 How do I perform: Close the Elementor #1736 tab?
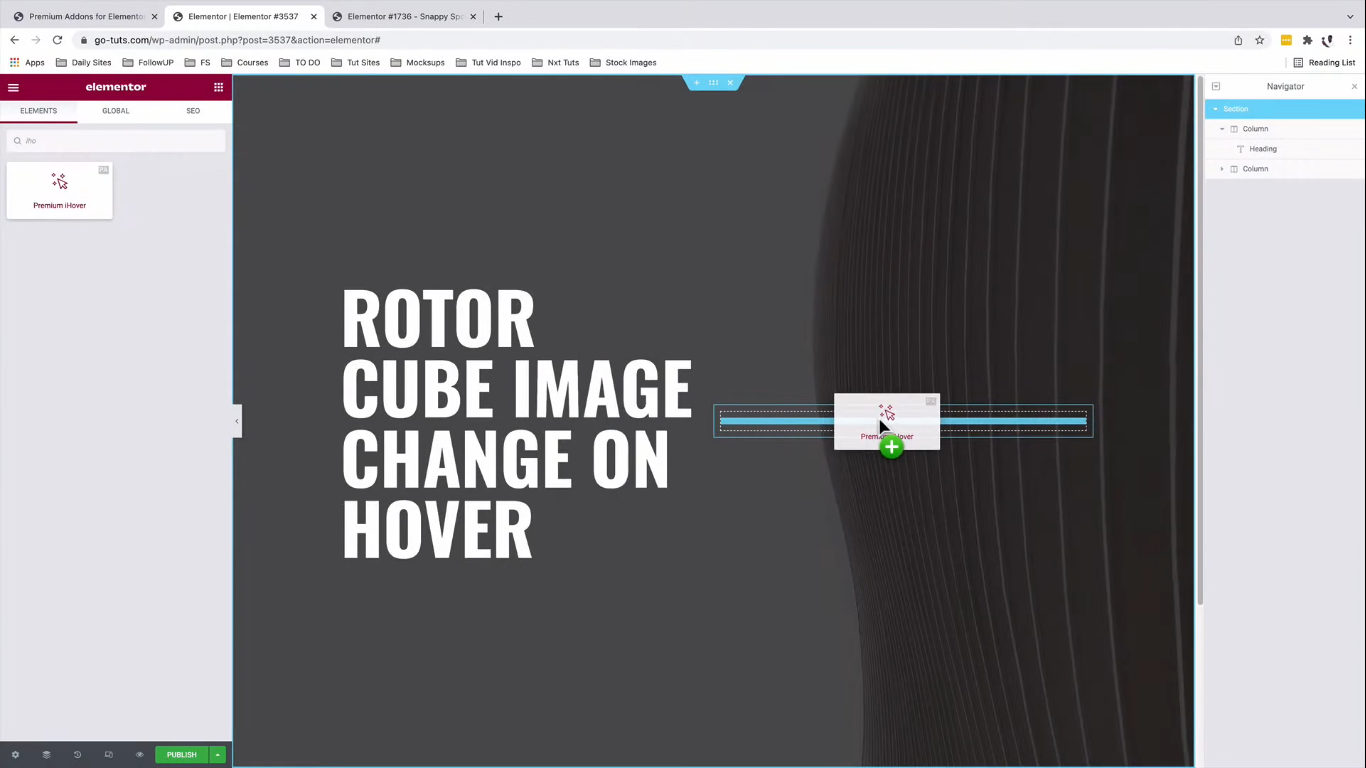click(472, 17)
